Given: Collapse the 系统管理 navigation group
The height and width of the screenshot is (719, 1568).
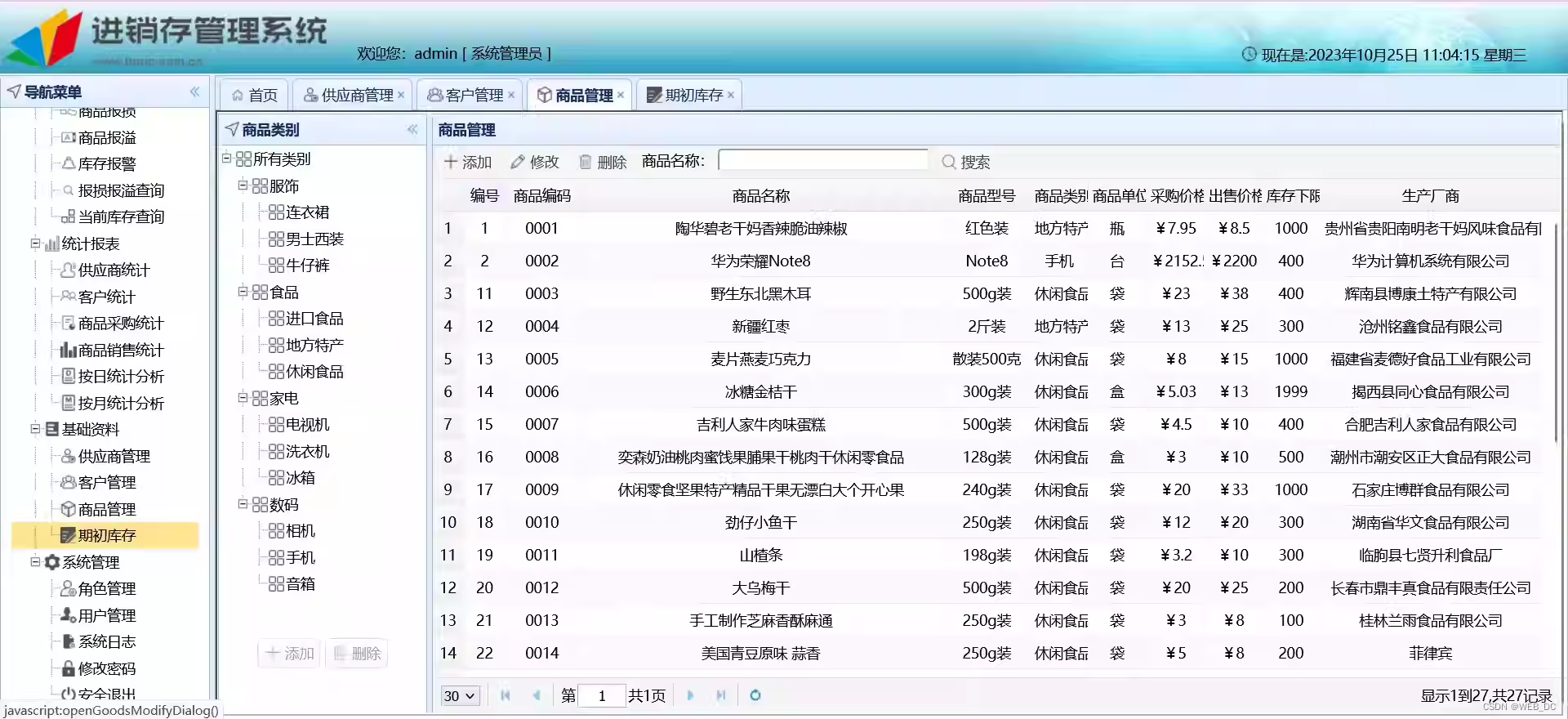Looking at the screenshot, I should [x=35, y=562].
